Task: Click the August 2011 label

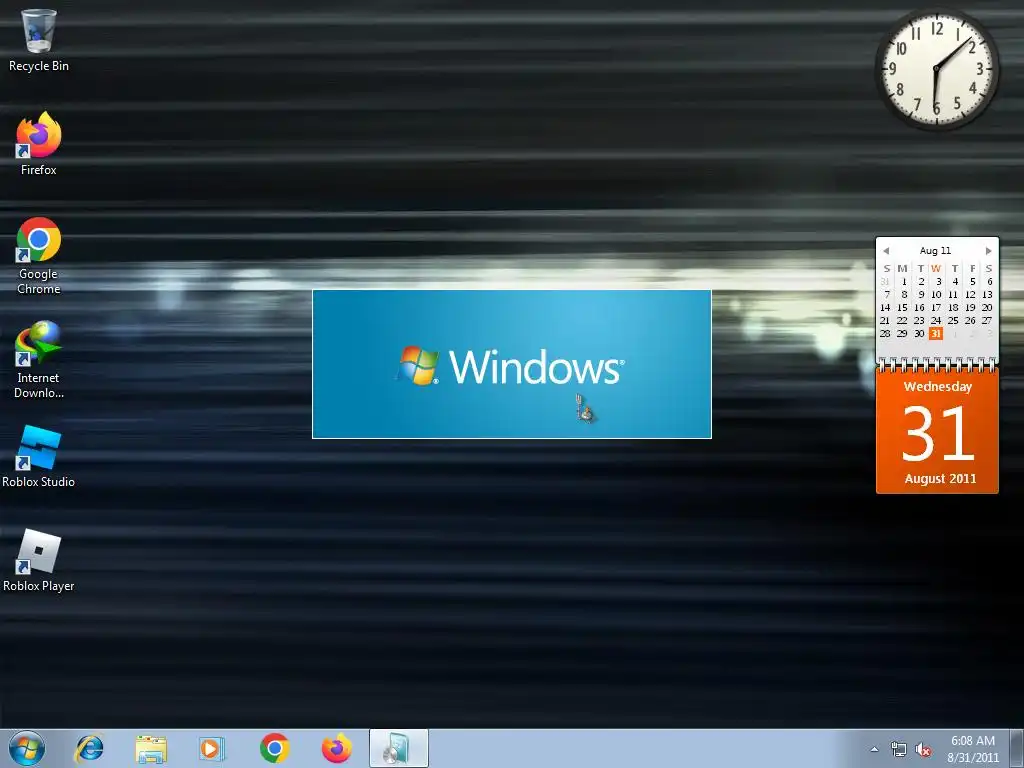Action: pos(940,479)
